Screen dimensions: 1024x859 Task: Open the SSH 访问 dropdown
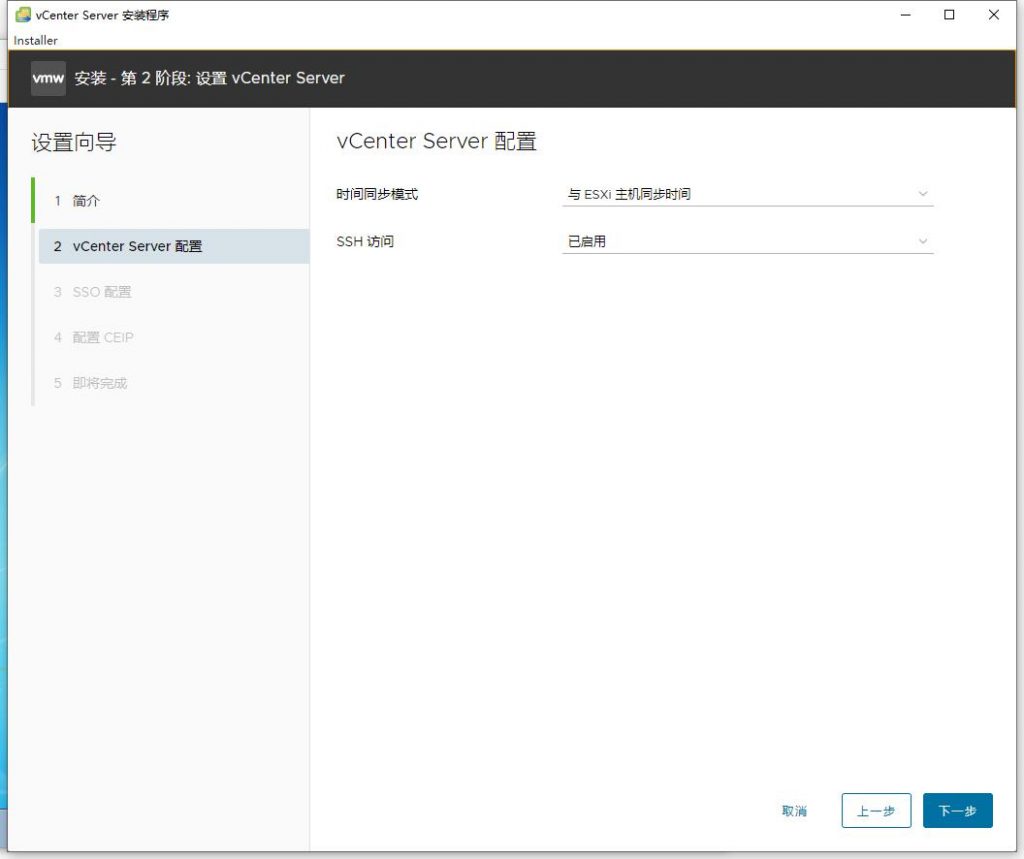748,241
